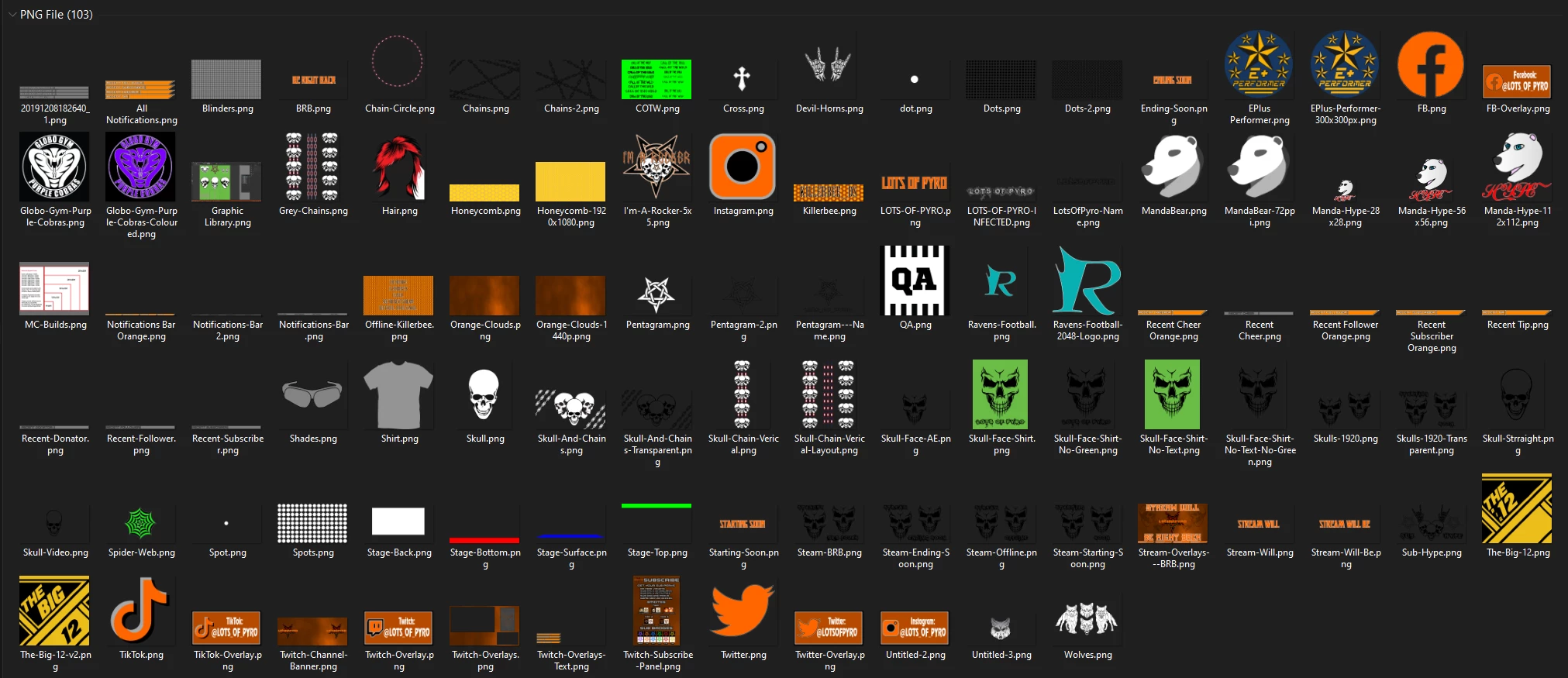The image size is (1568, 678).
Task: Select the FB-Overlay.png thumbnail
Action: (x=1517, y=81)
